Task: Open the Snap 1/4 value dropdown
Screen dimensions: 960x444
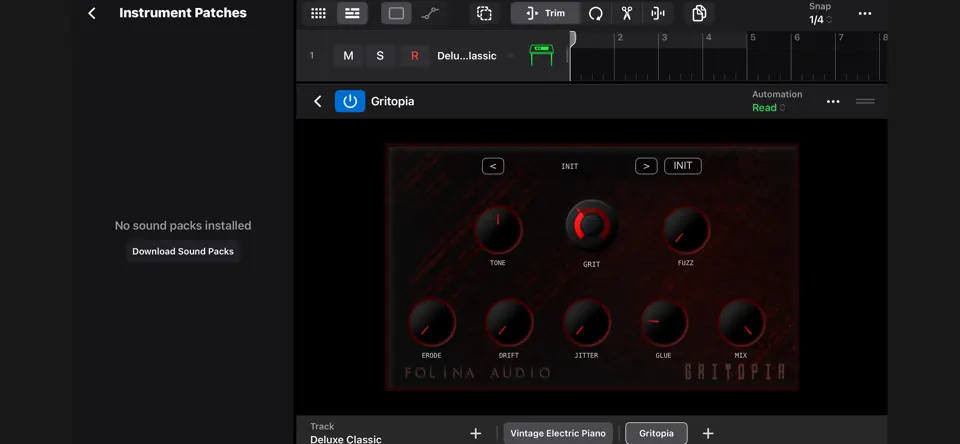Action: (820, 20)
